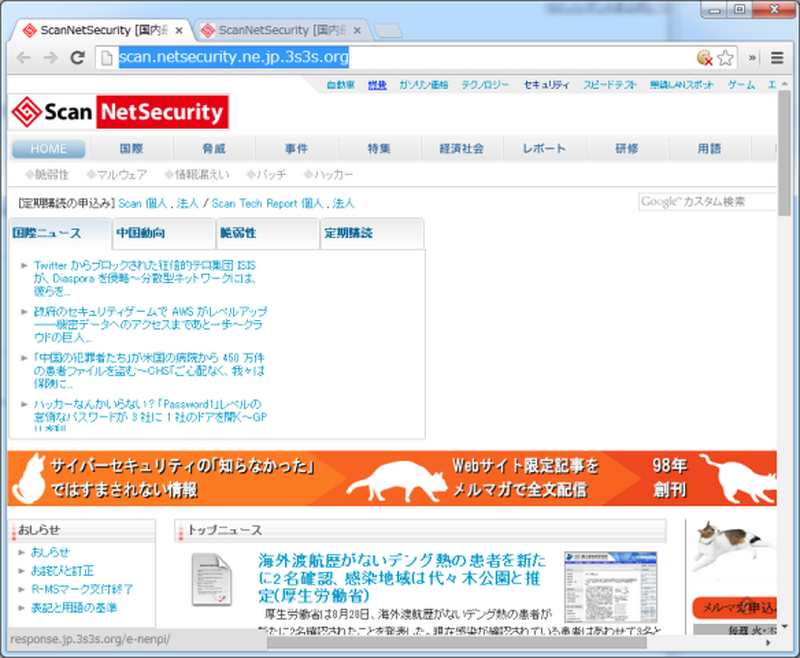Click the browser reload button

pyautogui.click(x=77, y=58)
